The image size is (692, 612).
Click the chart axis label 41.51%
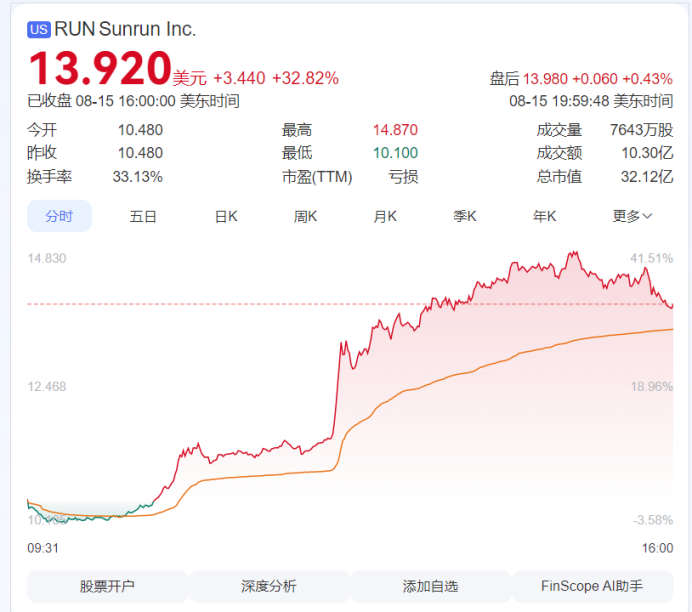pos(651,258)
